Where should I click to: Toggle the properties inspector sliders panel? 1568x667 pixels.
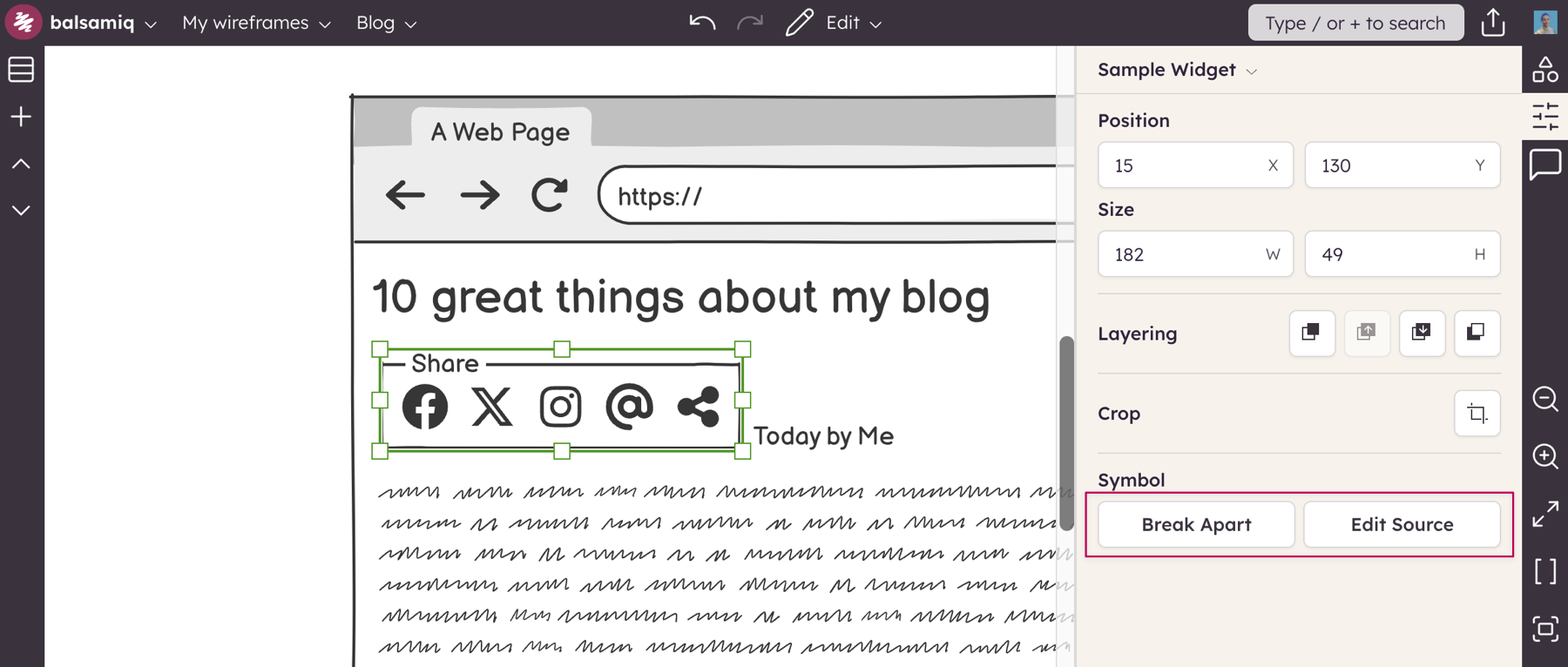(x=1545, y=117)
